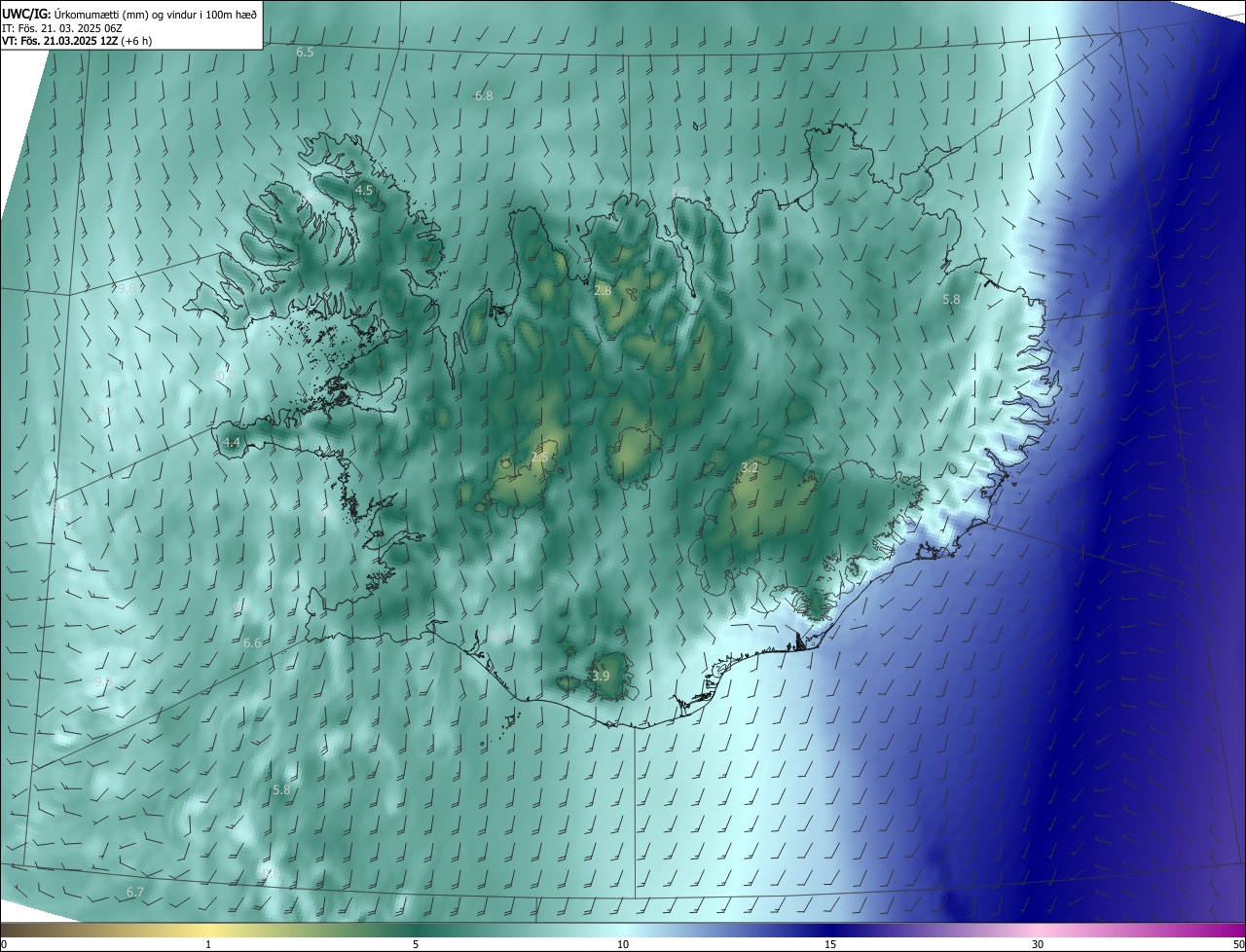Click the 6.6 value label on the map

[x=252, y=642]
